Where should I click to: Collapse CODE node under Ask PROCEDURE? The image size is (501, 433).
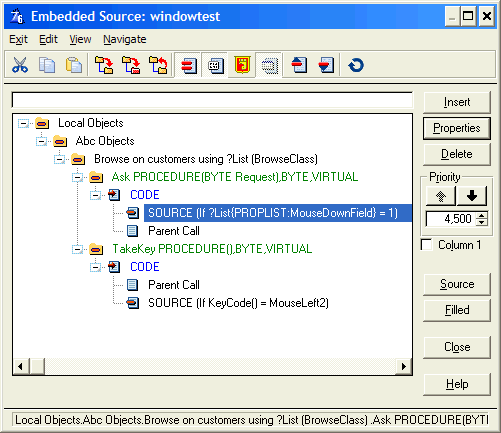[95, 195]
